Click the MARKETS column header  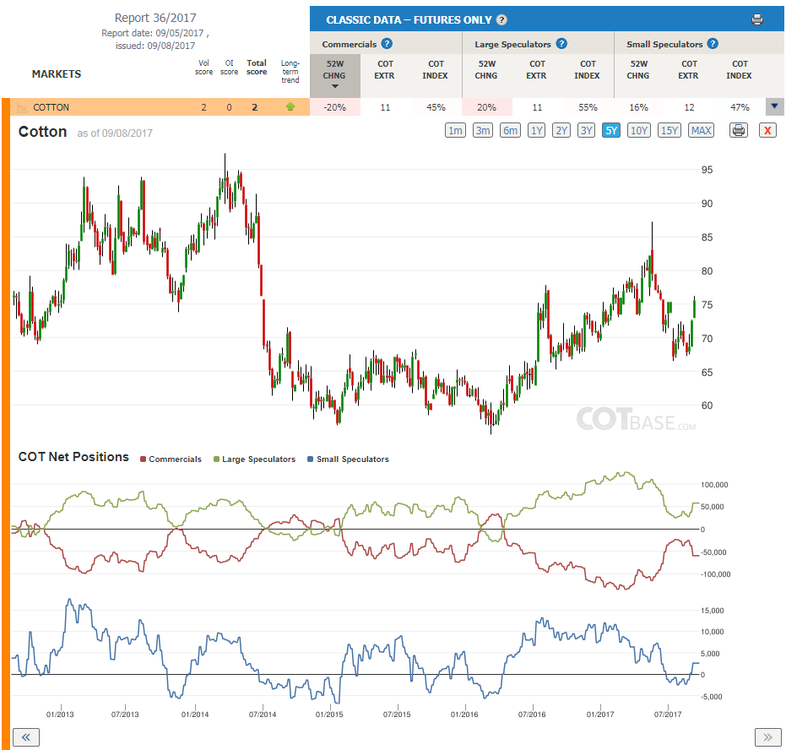click(57, 74)
